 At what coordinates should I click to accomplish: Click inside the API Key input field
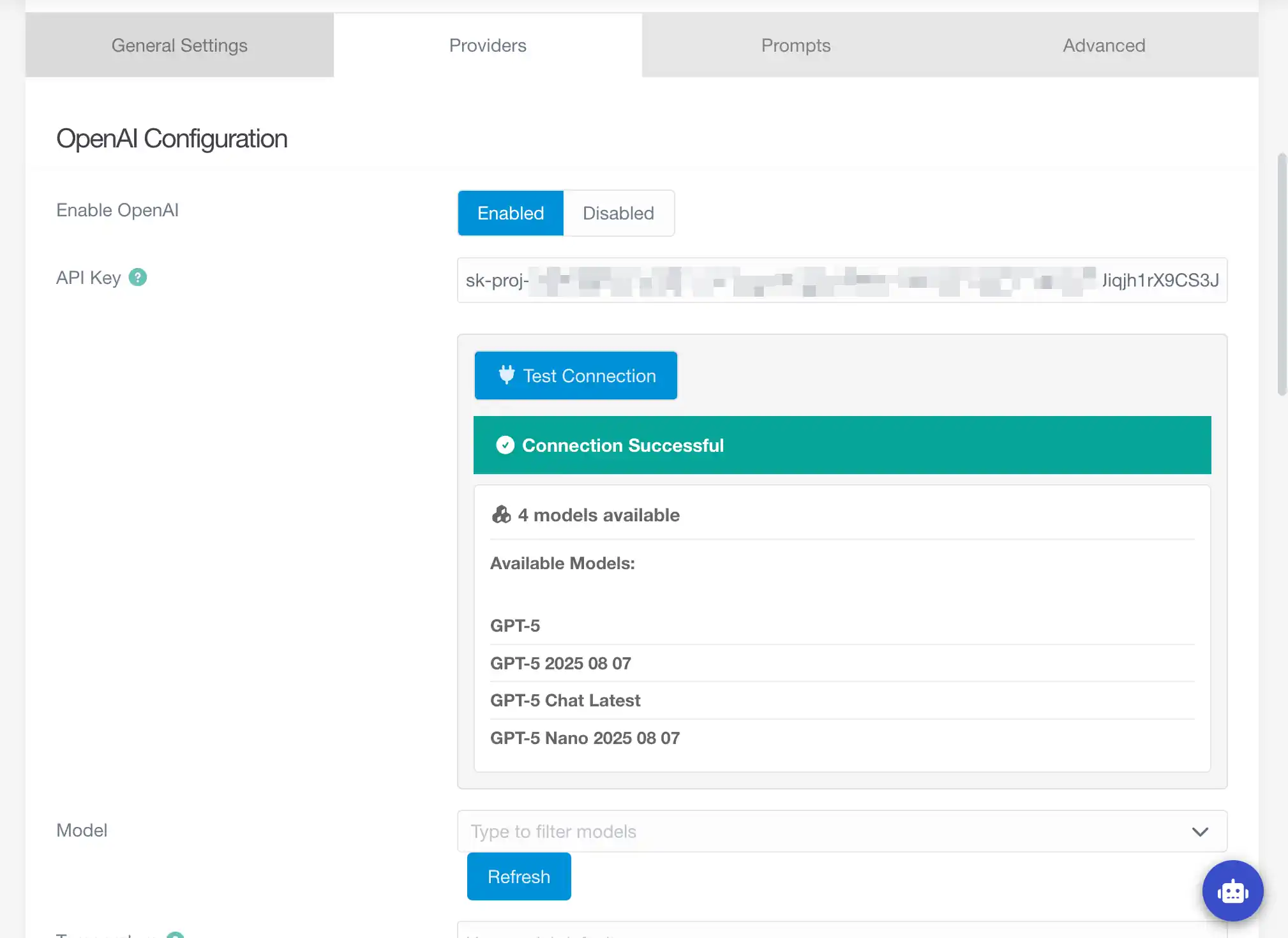(x=841, y=281)
